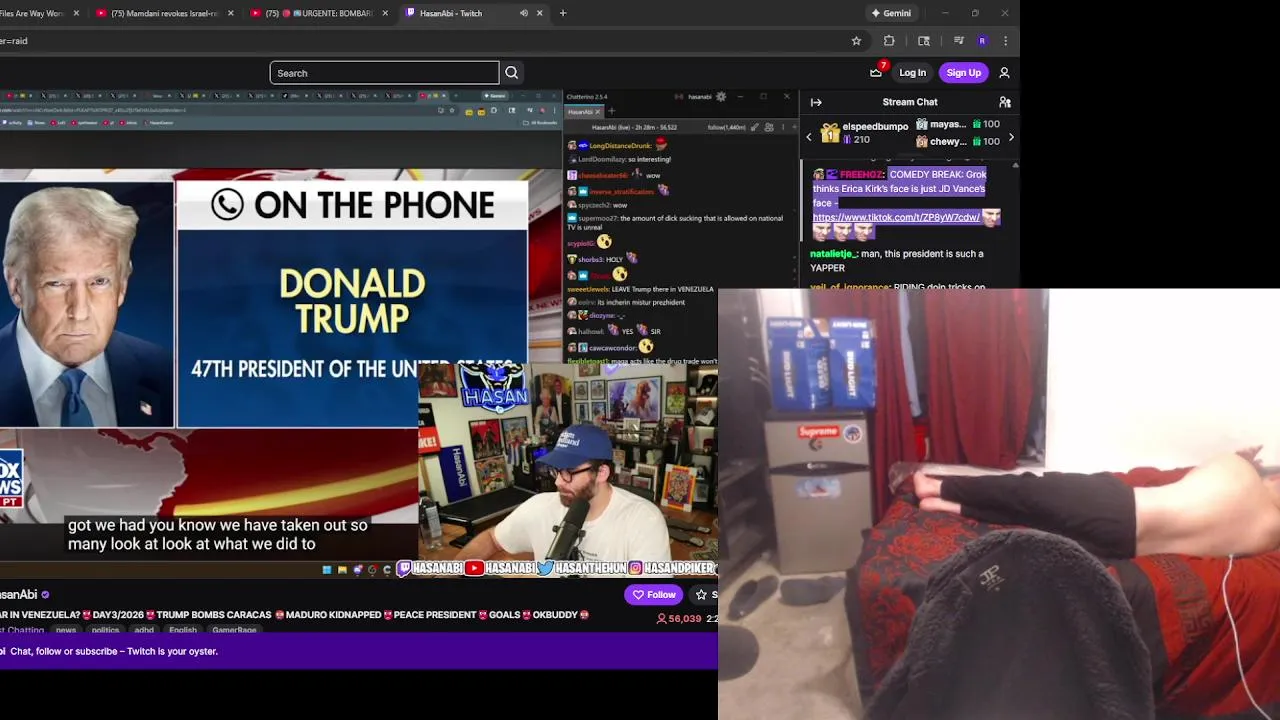1280x720 pixels.
Task: Click the address bar URL text
Action: coord(14,41)
